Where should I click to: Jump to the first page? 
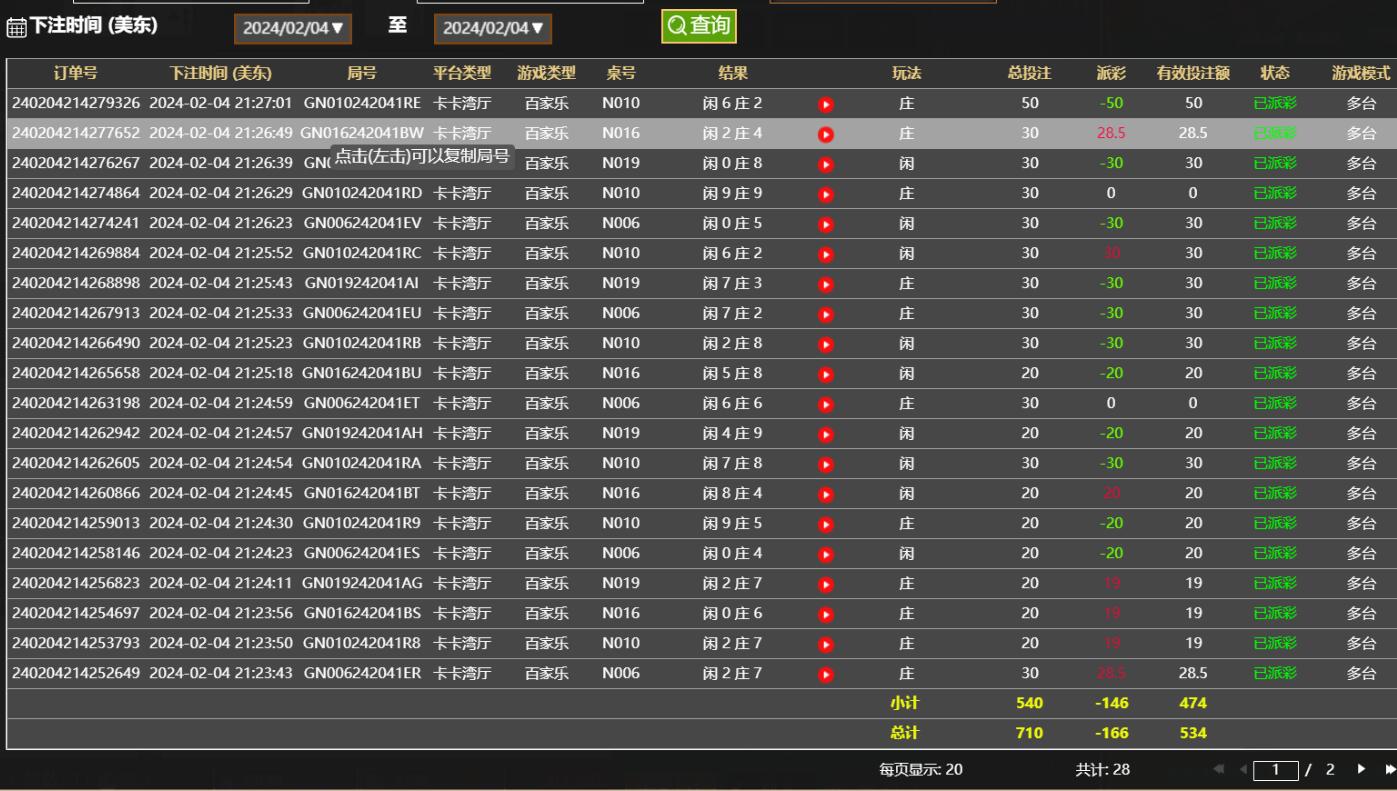click(x=1219, y=770)
